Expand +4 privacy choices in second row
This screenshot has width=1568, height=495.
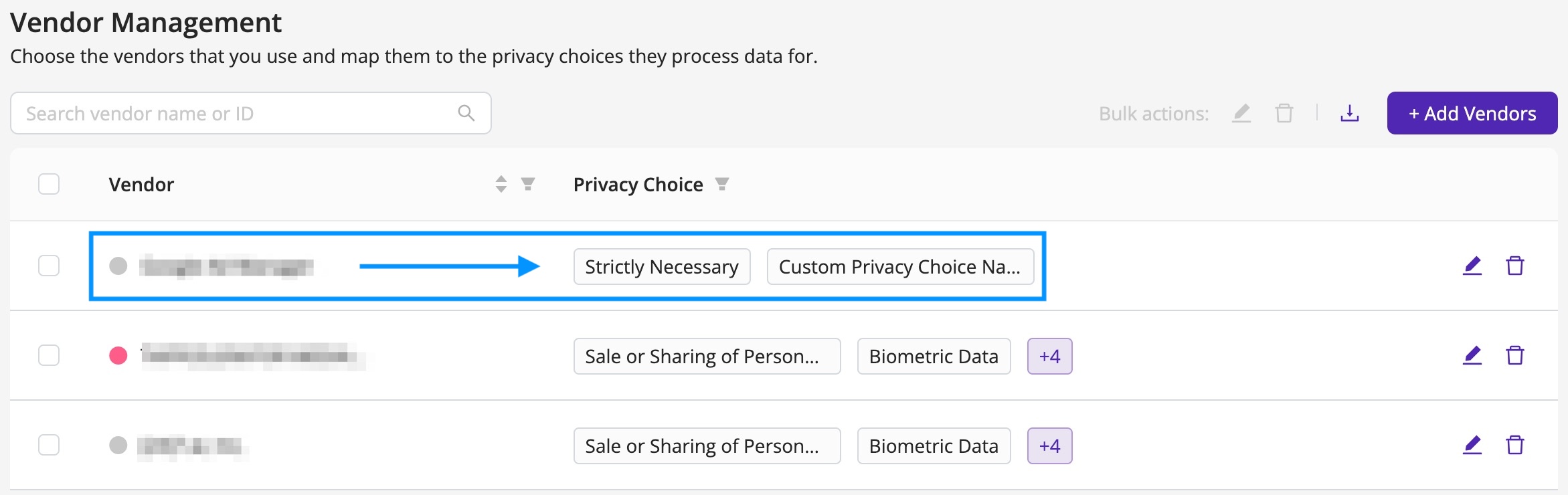tap(1049, 357)
